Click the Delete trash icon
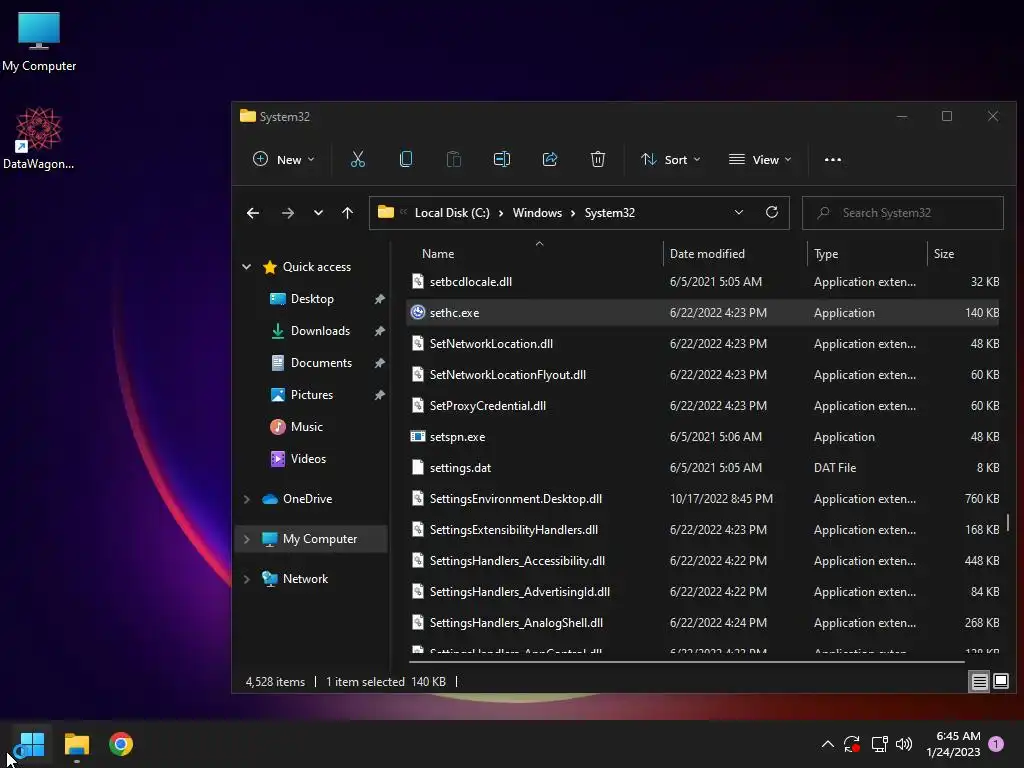Image resolution: width=1024 pixels, height=768 pixels. click(x=598, y=159)
